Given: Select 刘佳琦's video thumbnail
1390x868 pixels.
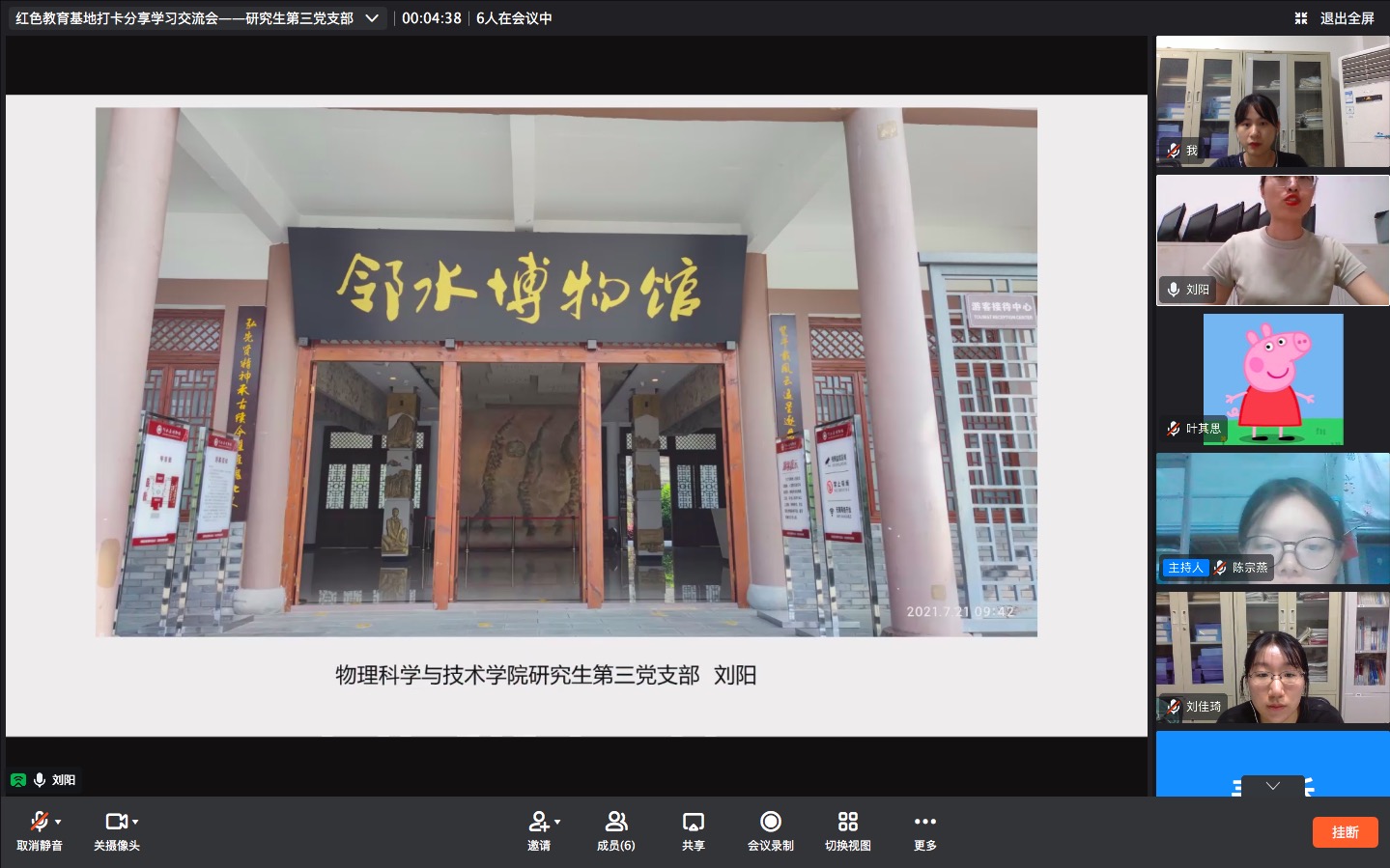Looking at the screenshot, I should point(1272,658).
